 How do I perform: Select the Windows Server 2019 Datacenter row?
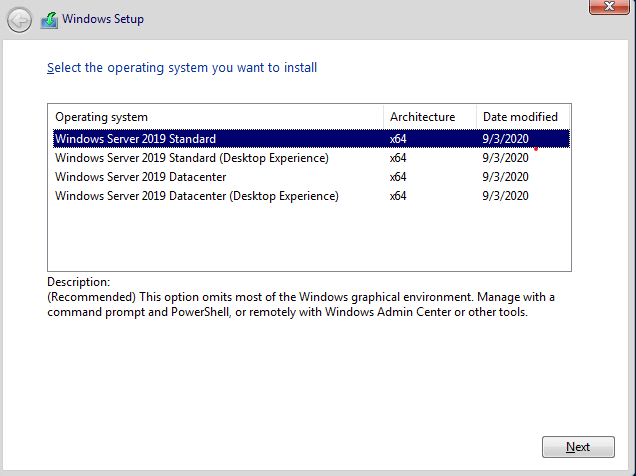pyautogui.click(x=141, y=177)
